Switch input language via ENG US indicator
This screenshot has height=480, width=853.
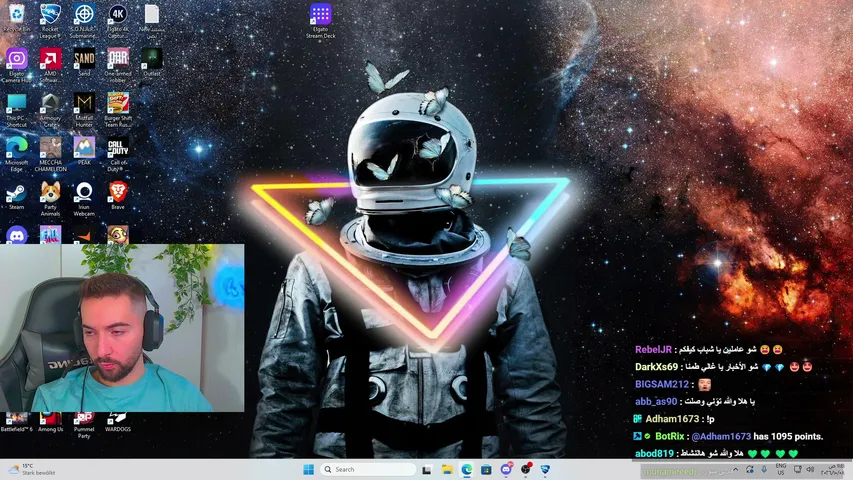click(x=781, y=469)
